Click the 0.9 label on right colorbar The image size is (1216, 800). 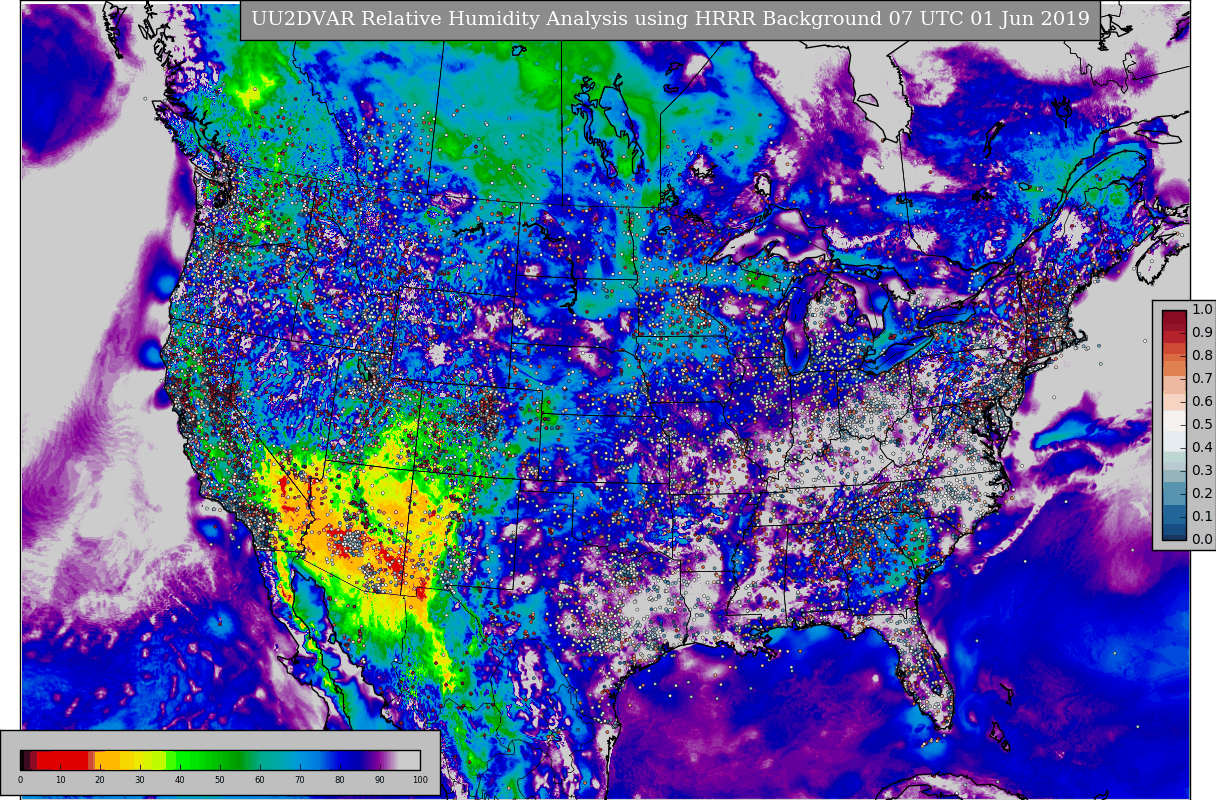click(x=1202, y=333)
